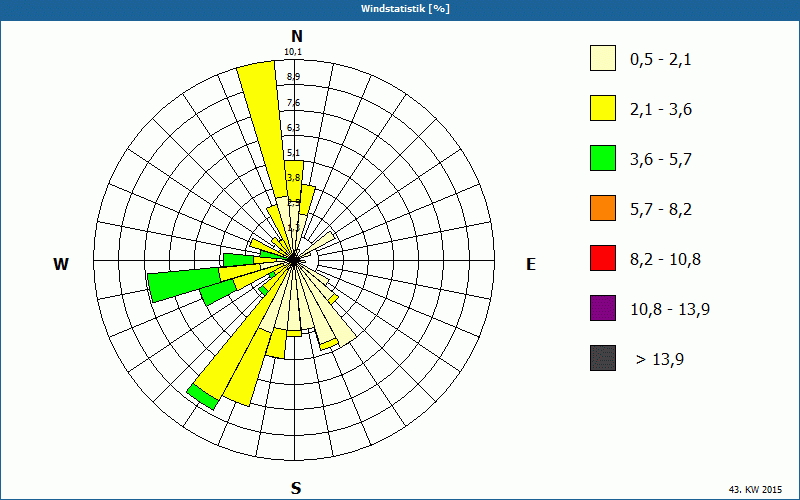Image resolution: width=800 pixels, height=500 pixels.
Task: Click the purple 10,8 - 13,9 legend swatch
Action: click(603, 308)
